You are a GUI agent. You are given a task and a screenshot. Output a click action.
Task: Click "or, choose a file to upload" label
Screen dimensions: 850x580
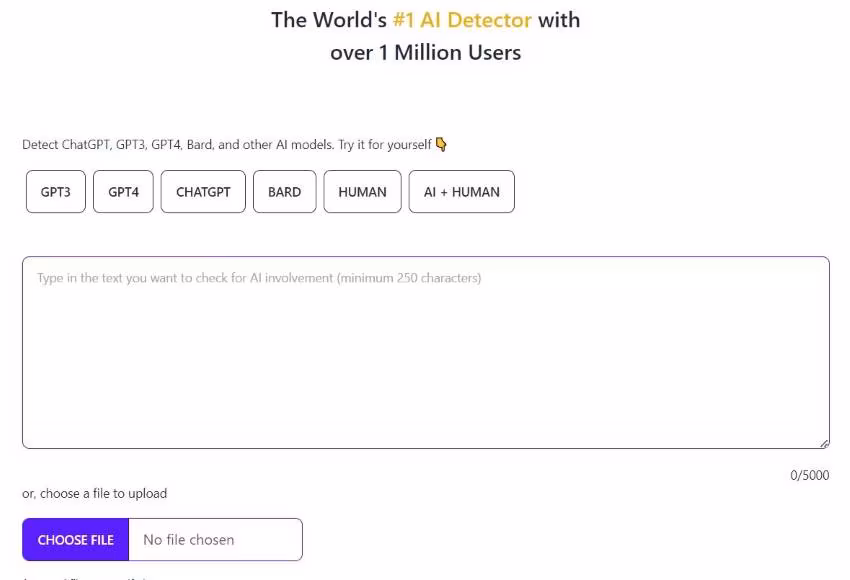[x=95, y=493]
